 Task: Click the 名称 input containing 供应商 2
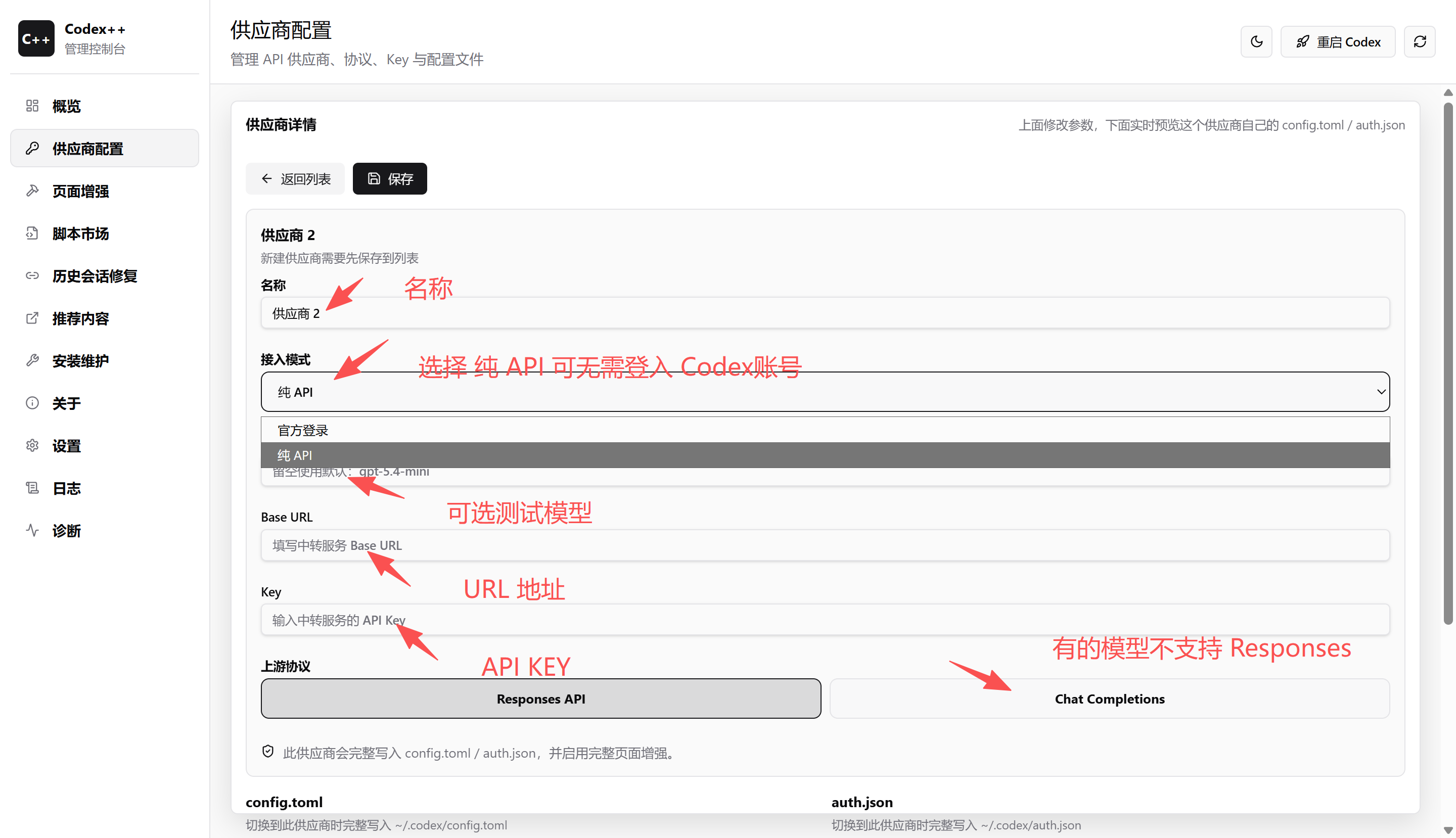pyautogui.click(x=825, y=313)
